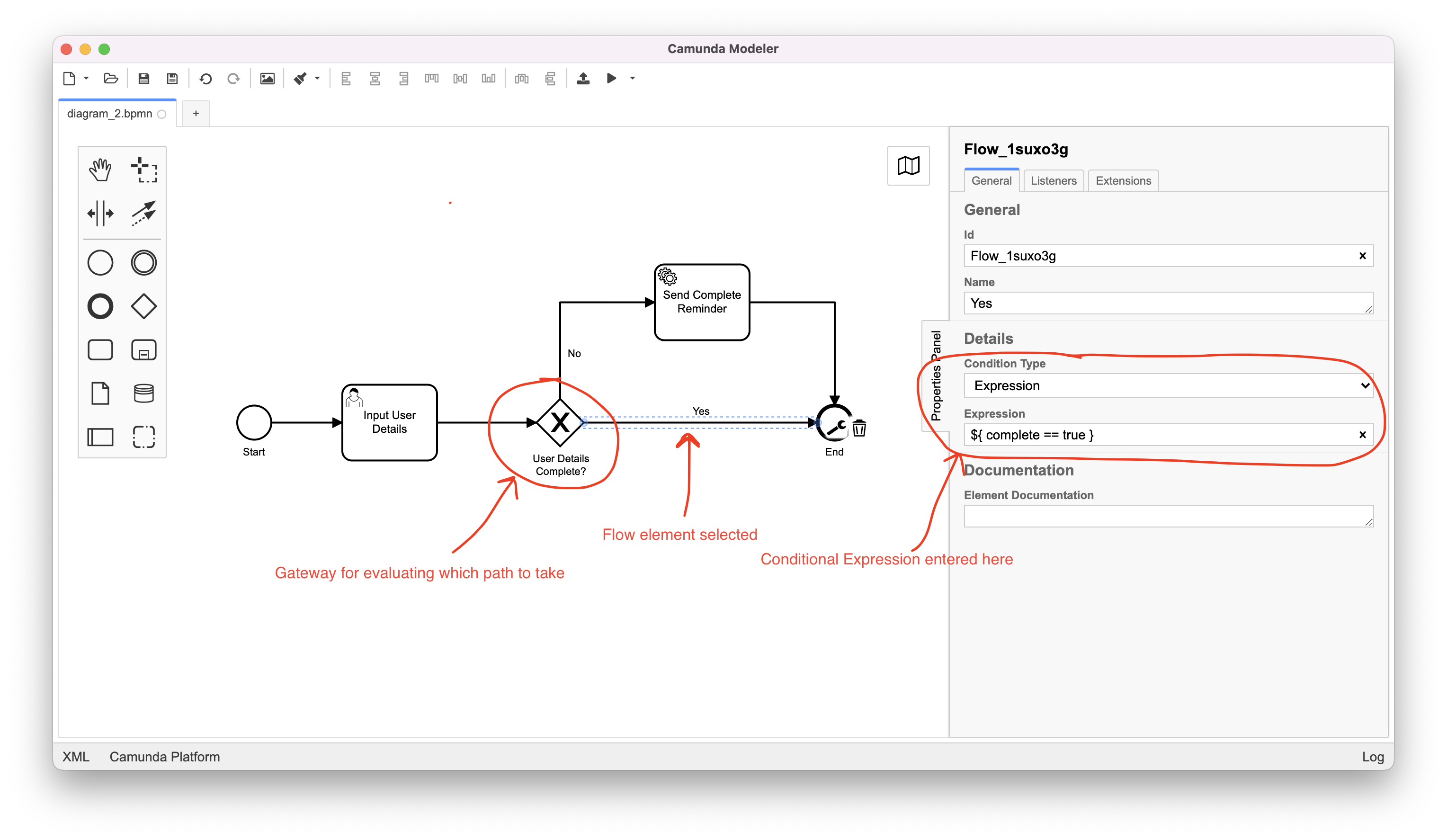The height and width of the screenshot is (840, 1447).
Task: Activate the lasso selection tool
Action: tap(143, 170)
